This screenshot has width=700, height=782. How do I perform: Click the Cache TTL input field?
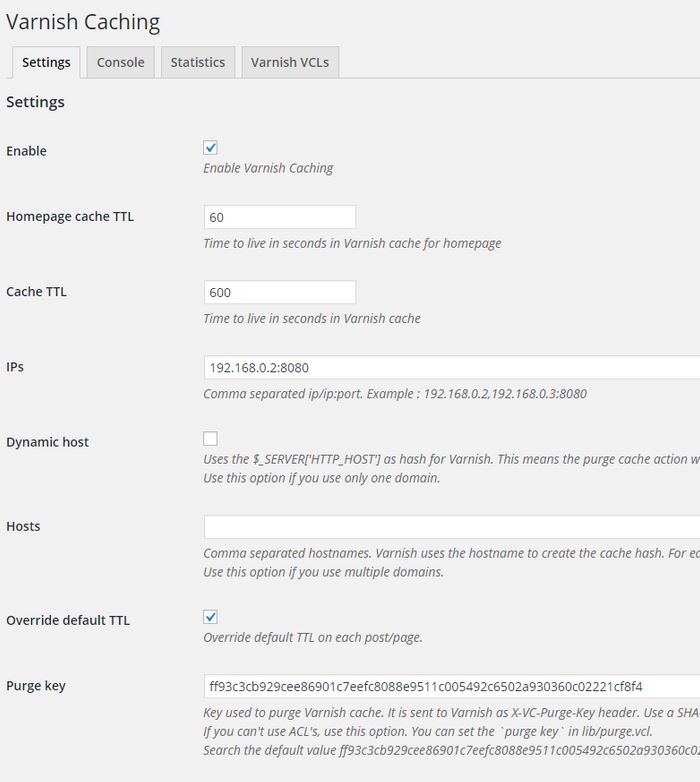280,292
